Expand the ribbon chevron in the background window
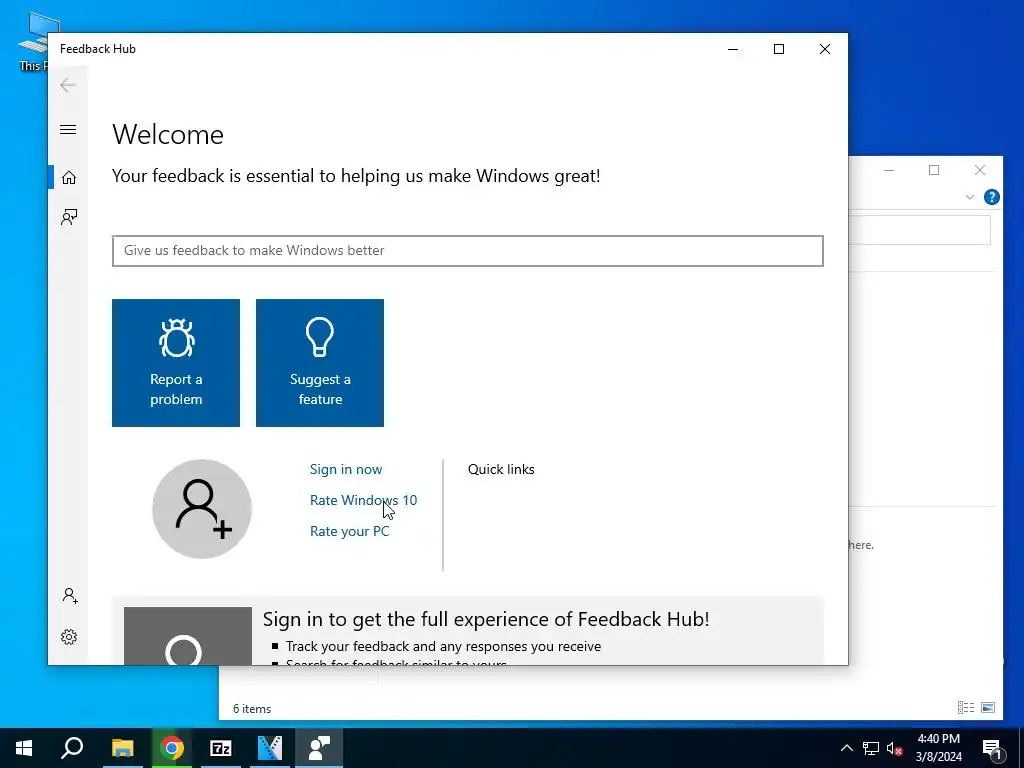 pyautogui.click(x=970, y=197)
